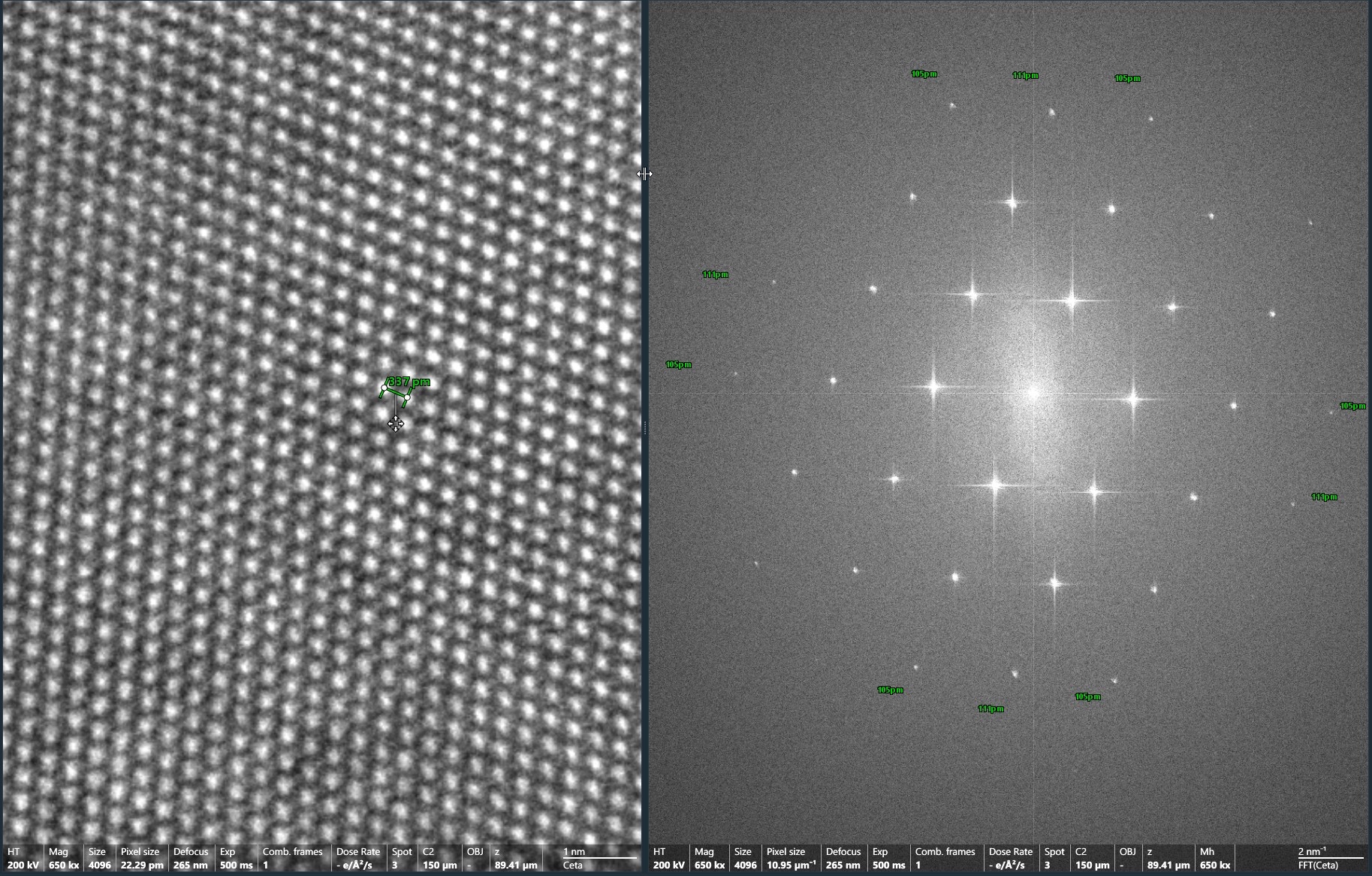1372x876 pixels.
Task: Grab the vertical splitter grip between the two panes
Action: click(644, 427)
